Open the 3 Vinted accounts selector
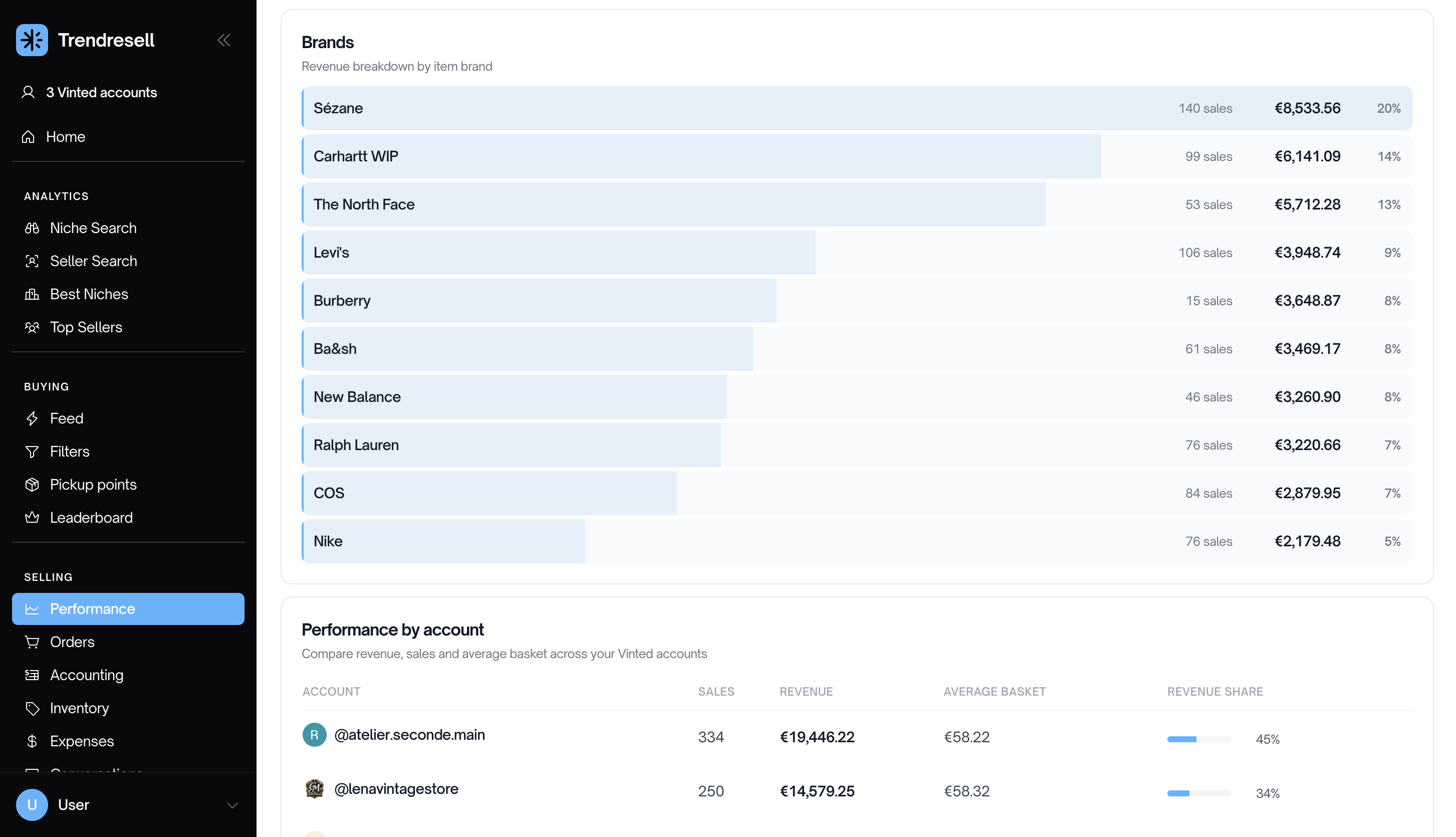 tap(90, 93)
